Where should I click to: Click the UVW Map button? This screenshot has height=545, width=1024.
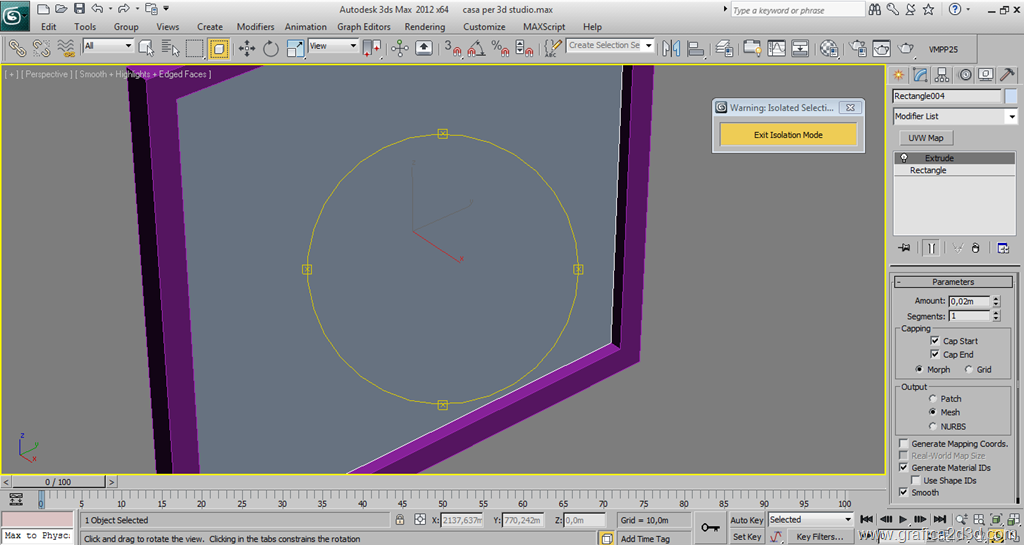(926, 138)
